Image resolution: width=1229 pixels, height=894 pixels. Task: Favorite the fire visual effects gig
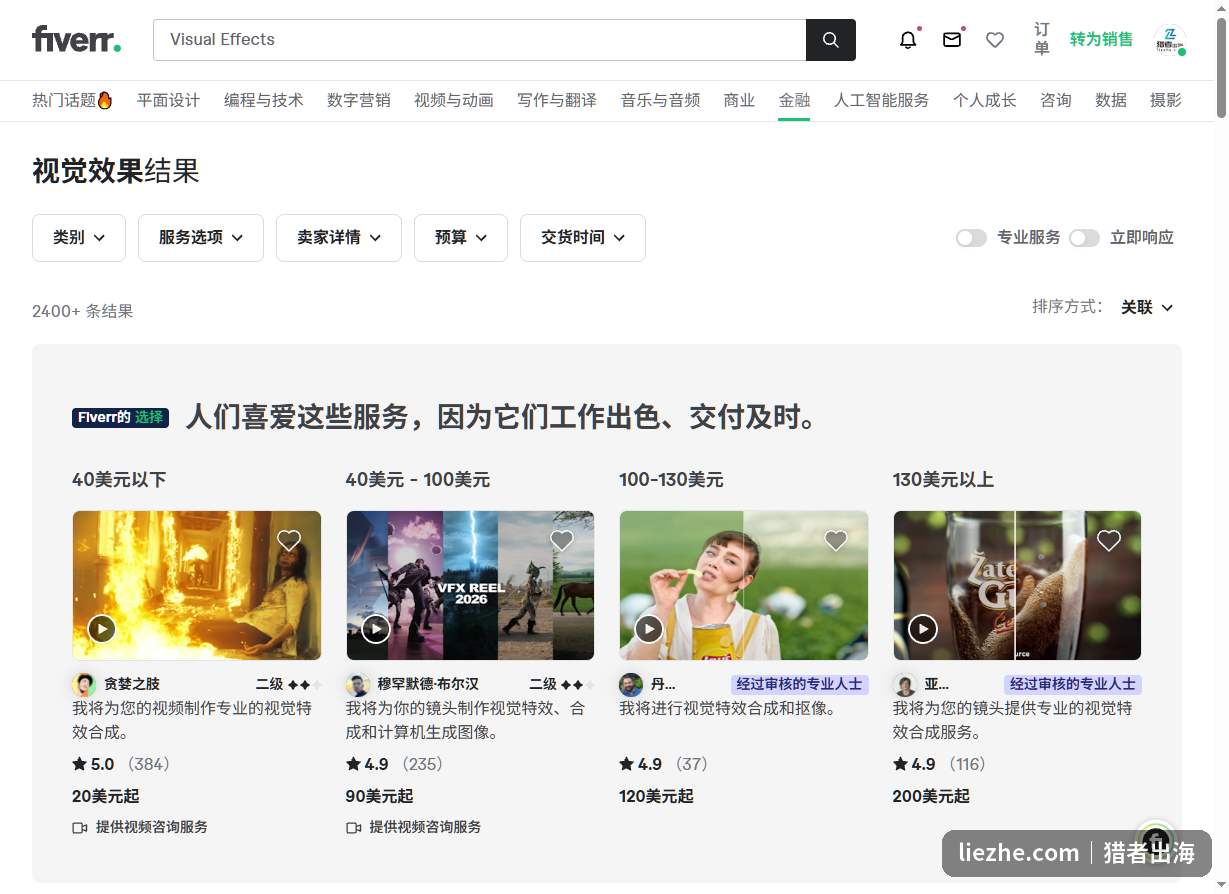point(289,541)
